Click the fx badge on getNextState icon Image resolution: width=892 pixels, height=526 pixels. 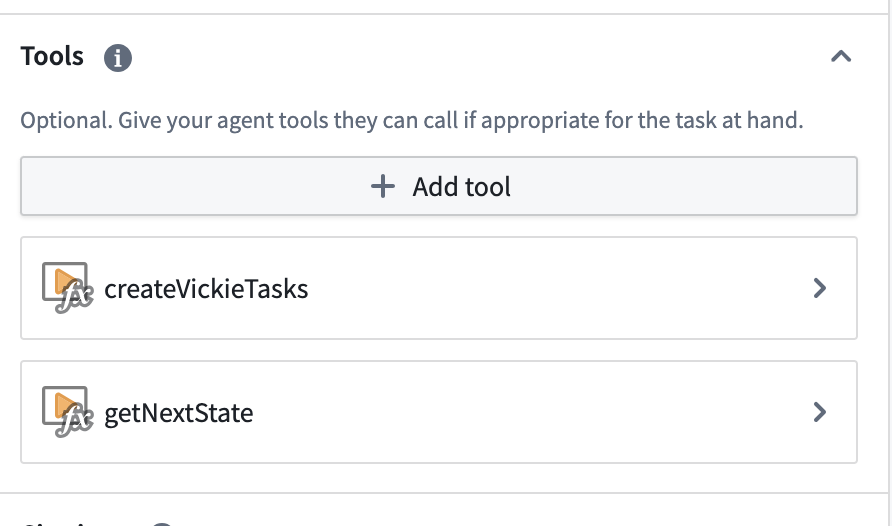(x=75, y=422)
